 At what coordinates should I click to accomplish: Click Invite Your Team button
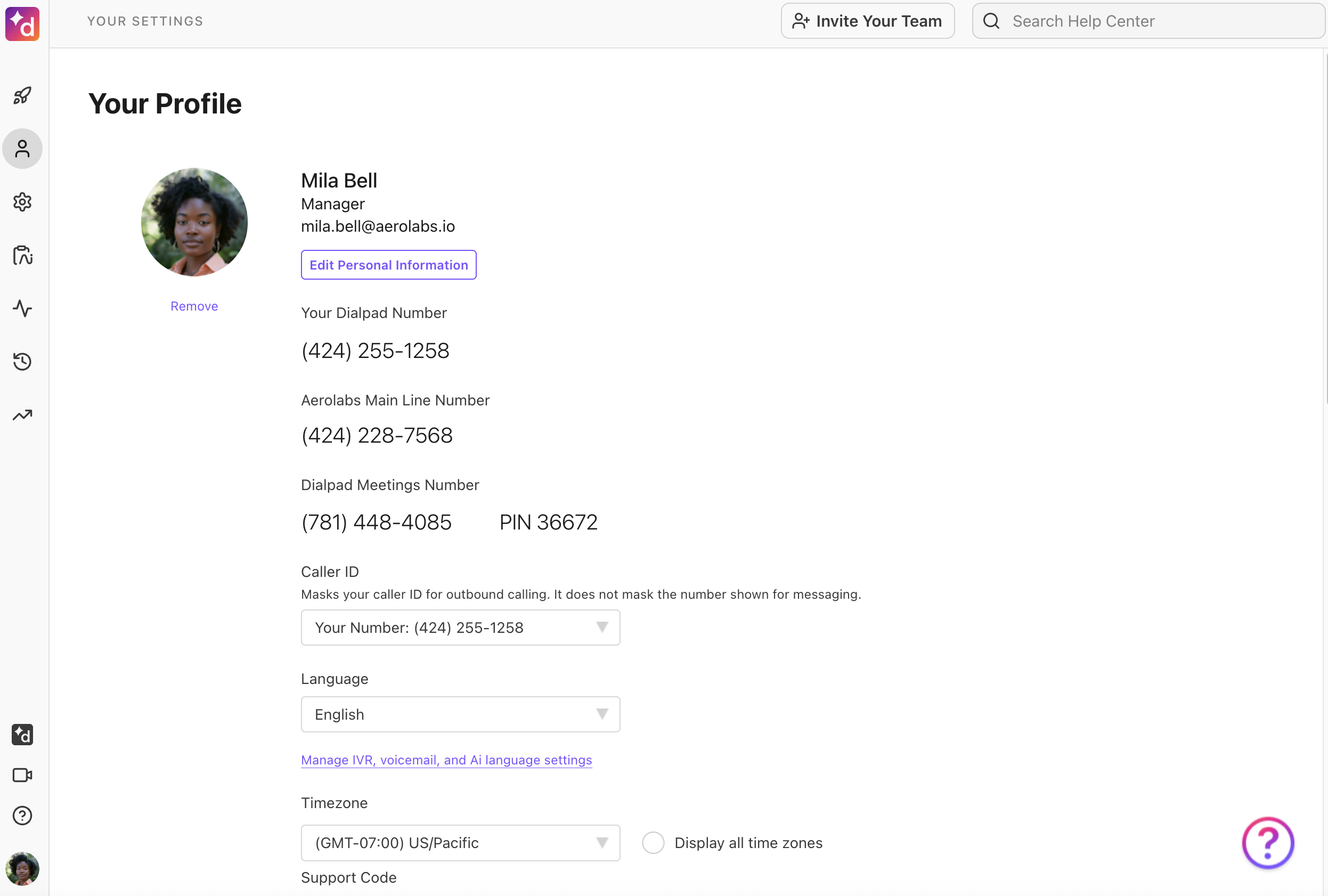coord(867,21)
